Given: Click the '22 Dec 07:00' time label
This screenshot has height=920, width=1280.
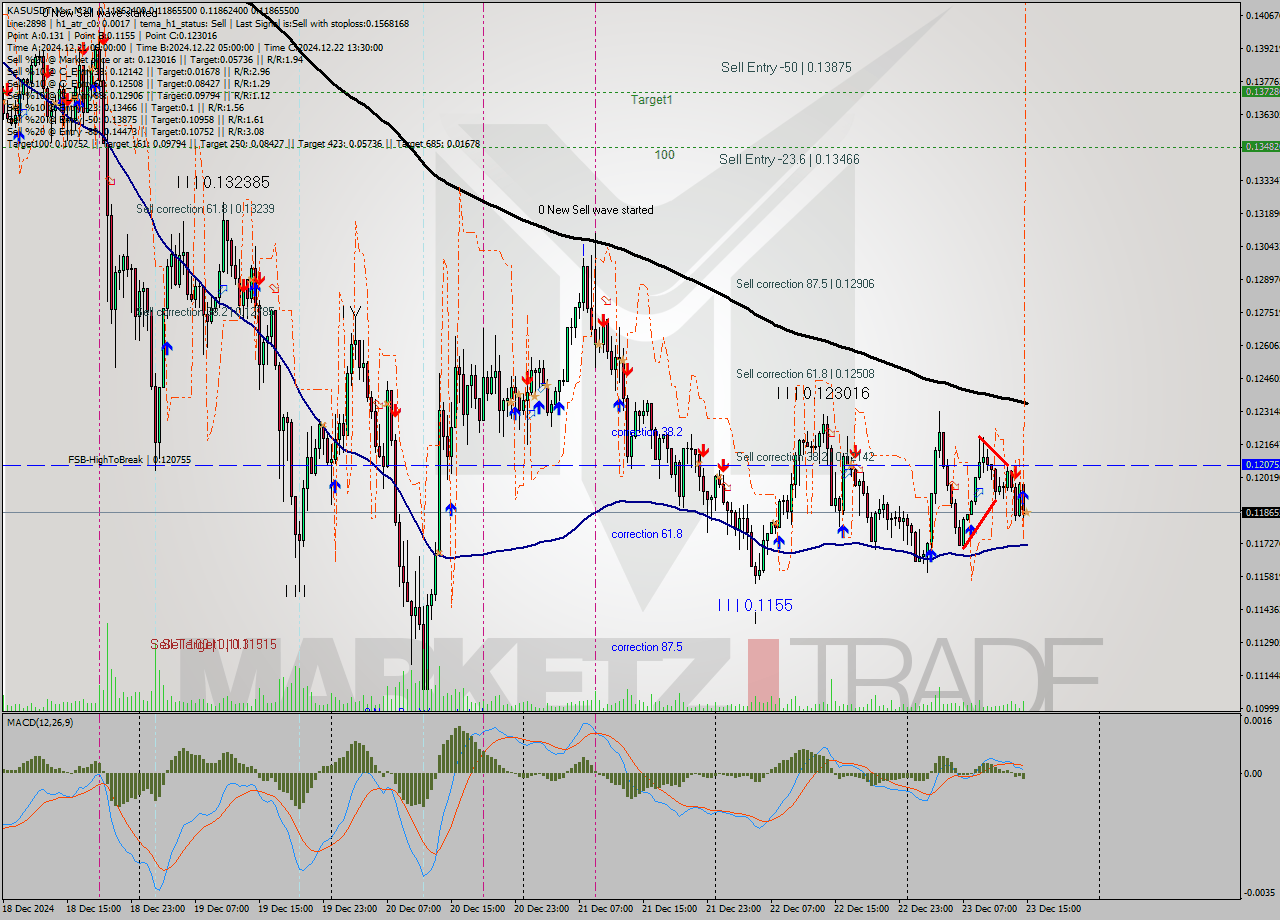Looking at the screenshot, I should point(799,909).
